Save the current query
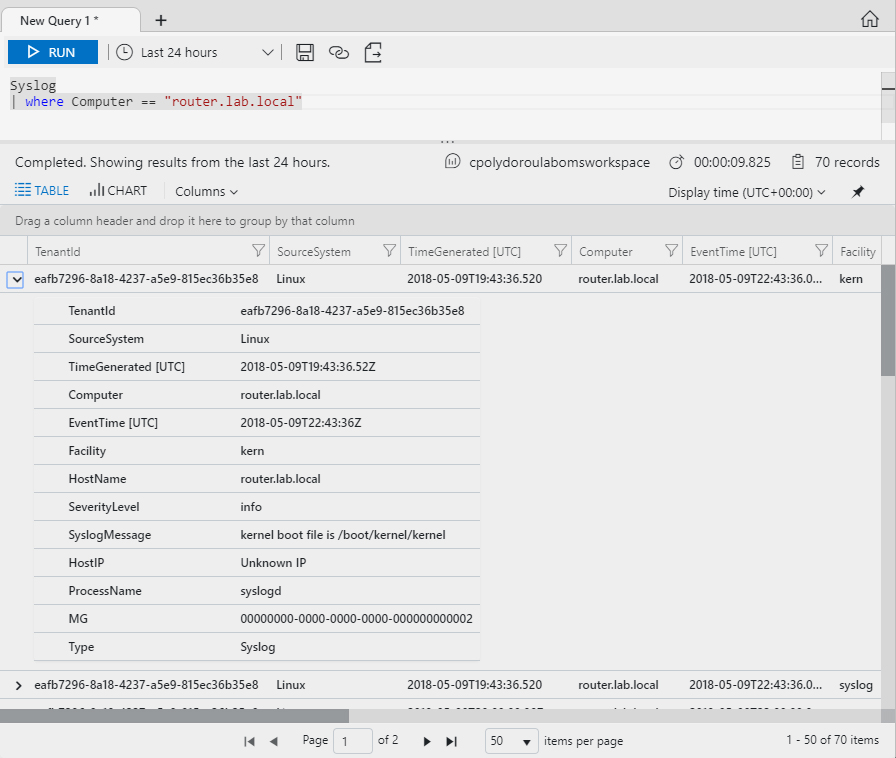 305,52
